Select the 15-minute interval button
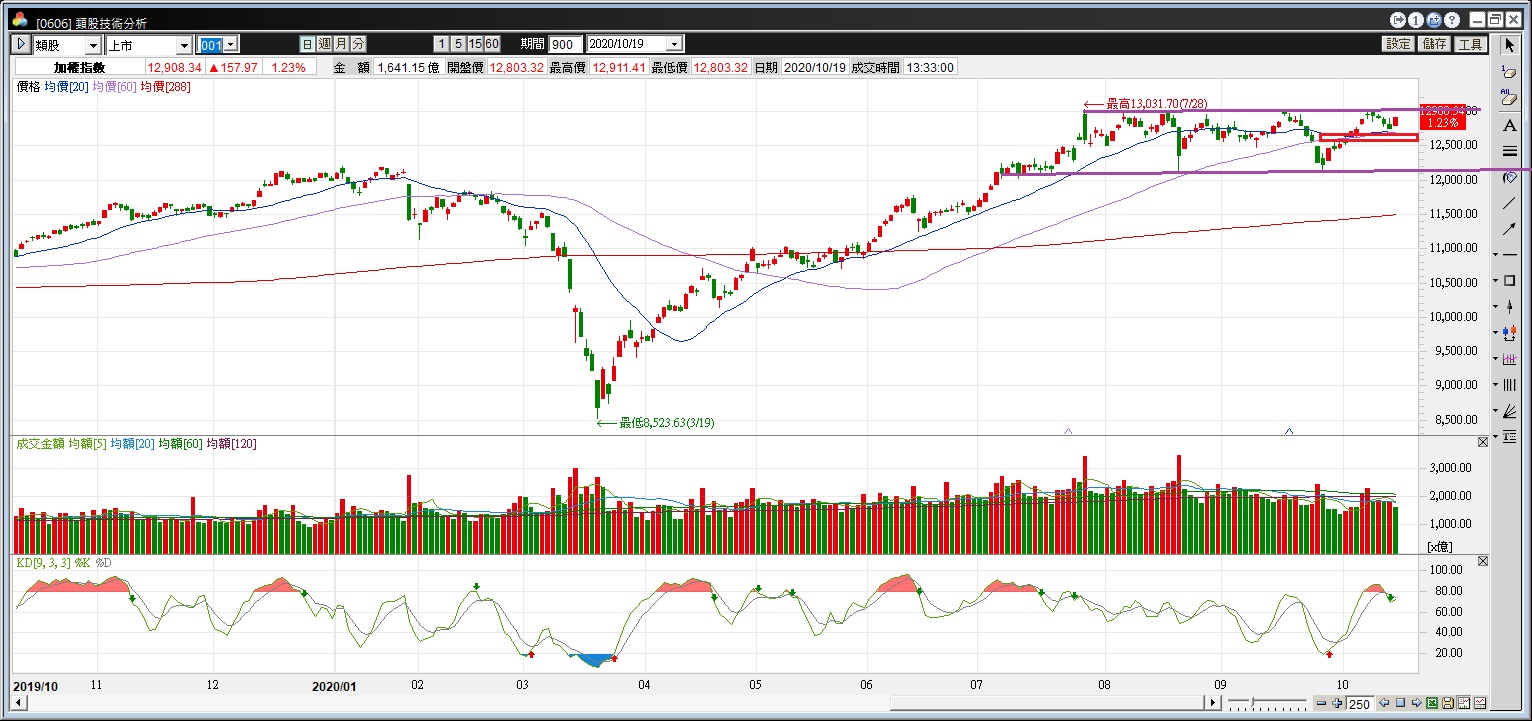1532x721 pixels. pyautogui.click(x=475, y=44)
